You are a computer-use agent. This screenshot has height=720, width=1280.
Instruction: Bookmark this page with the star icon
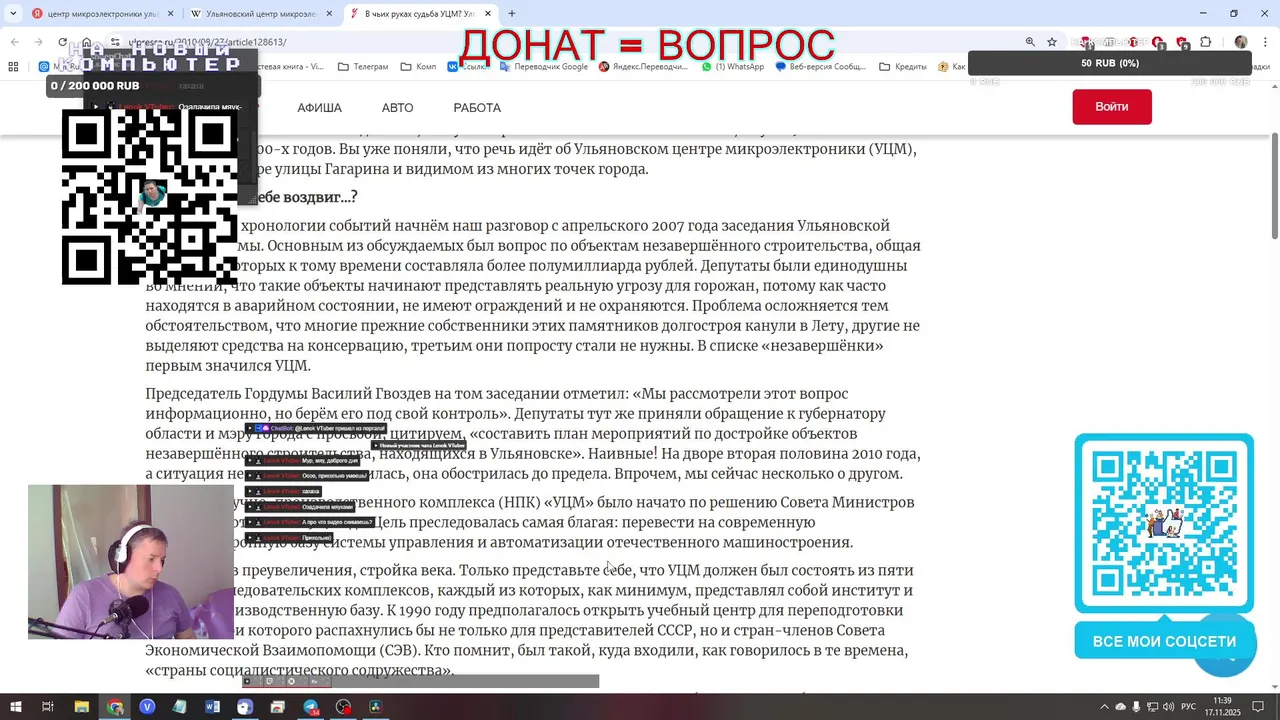[1052, 42]
